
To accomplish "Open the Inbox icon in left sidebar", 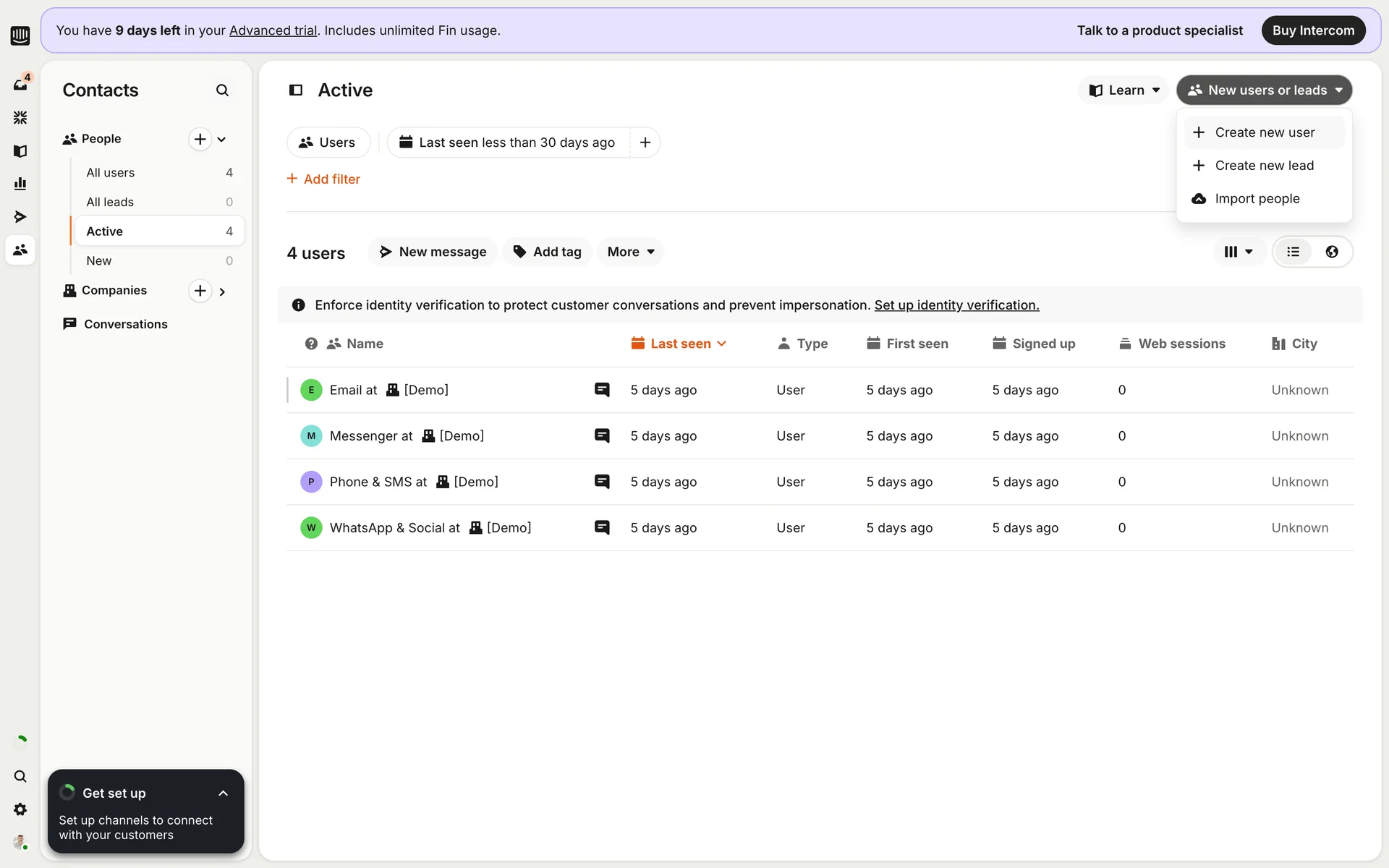I will (20, 85).
